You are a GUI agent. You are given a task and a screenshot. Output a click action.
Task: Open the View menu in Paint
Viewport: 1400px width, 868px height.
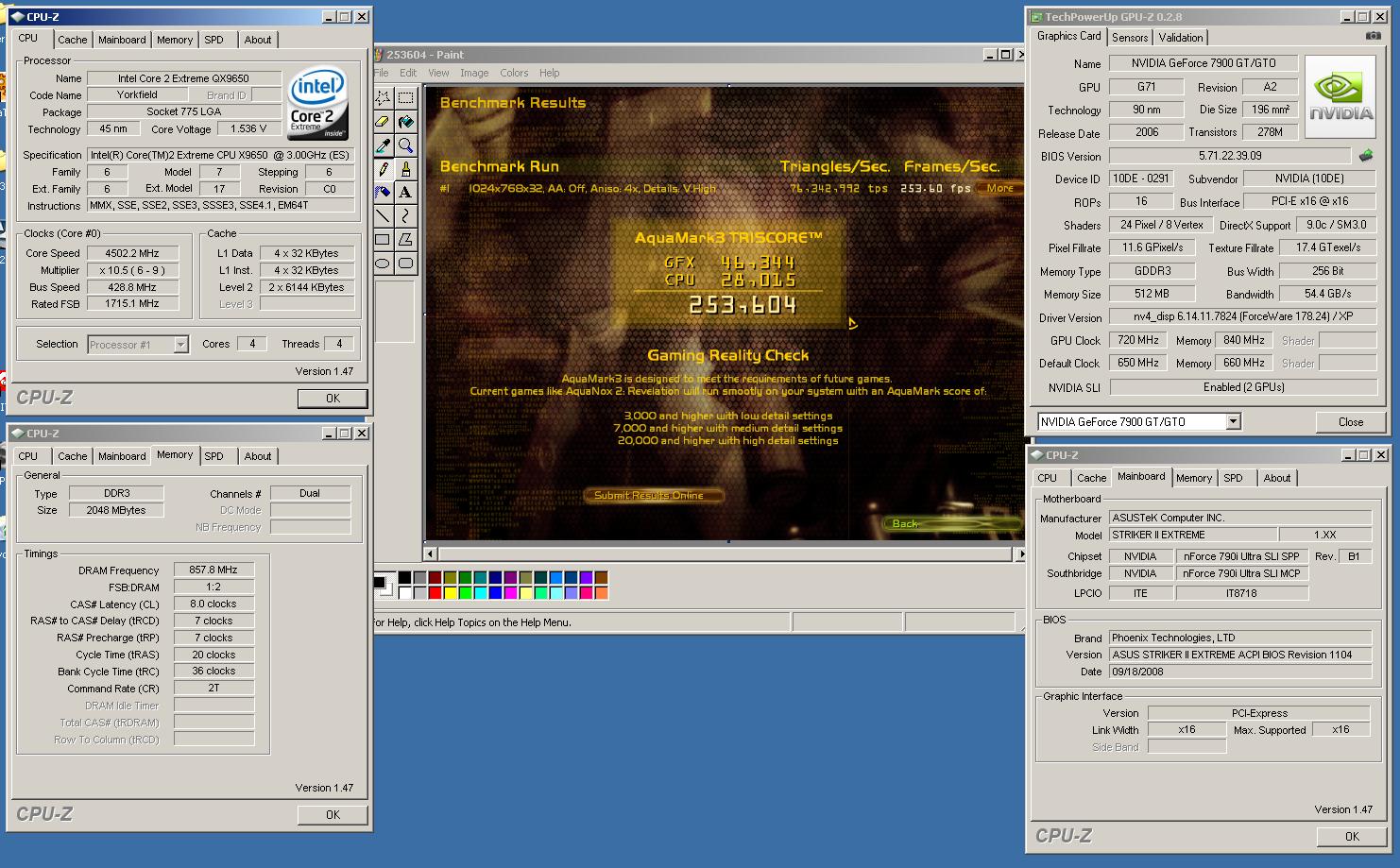(x=438, y=73)
